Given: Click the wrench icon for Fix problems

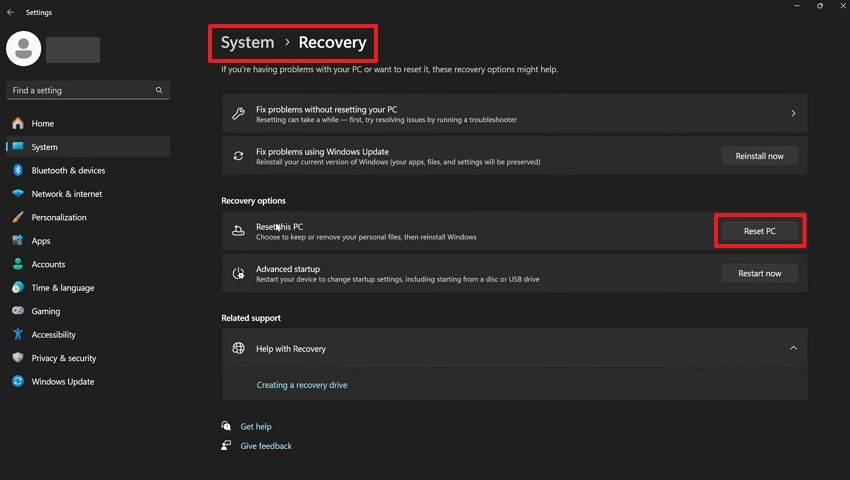Looking at the screenshot, I should click(x=239, y=113).
